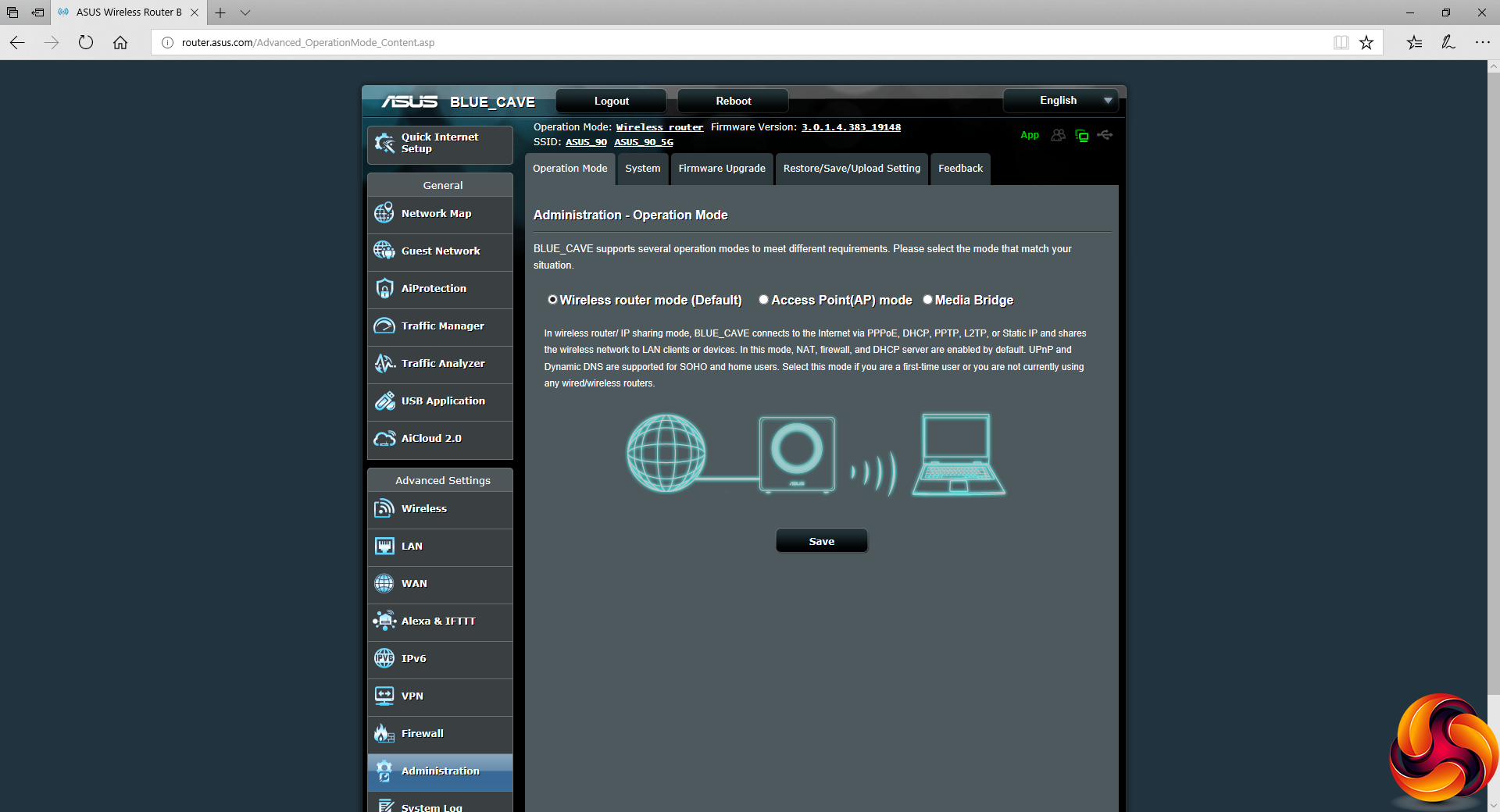This screenshot has height=812, width=1500.
Task: Click the Firewall flame icon
Action: 384,733
